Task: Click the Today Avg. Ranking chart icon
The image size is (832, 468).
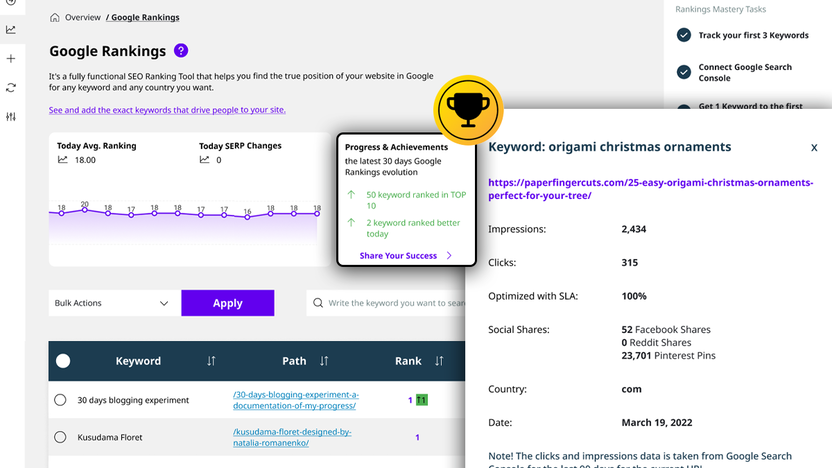Action: coord(63,160)
